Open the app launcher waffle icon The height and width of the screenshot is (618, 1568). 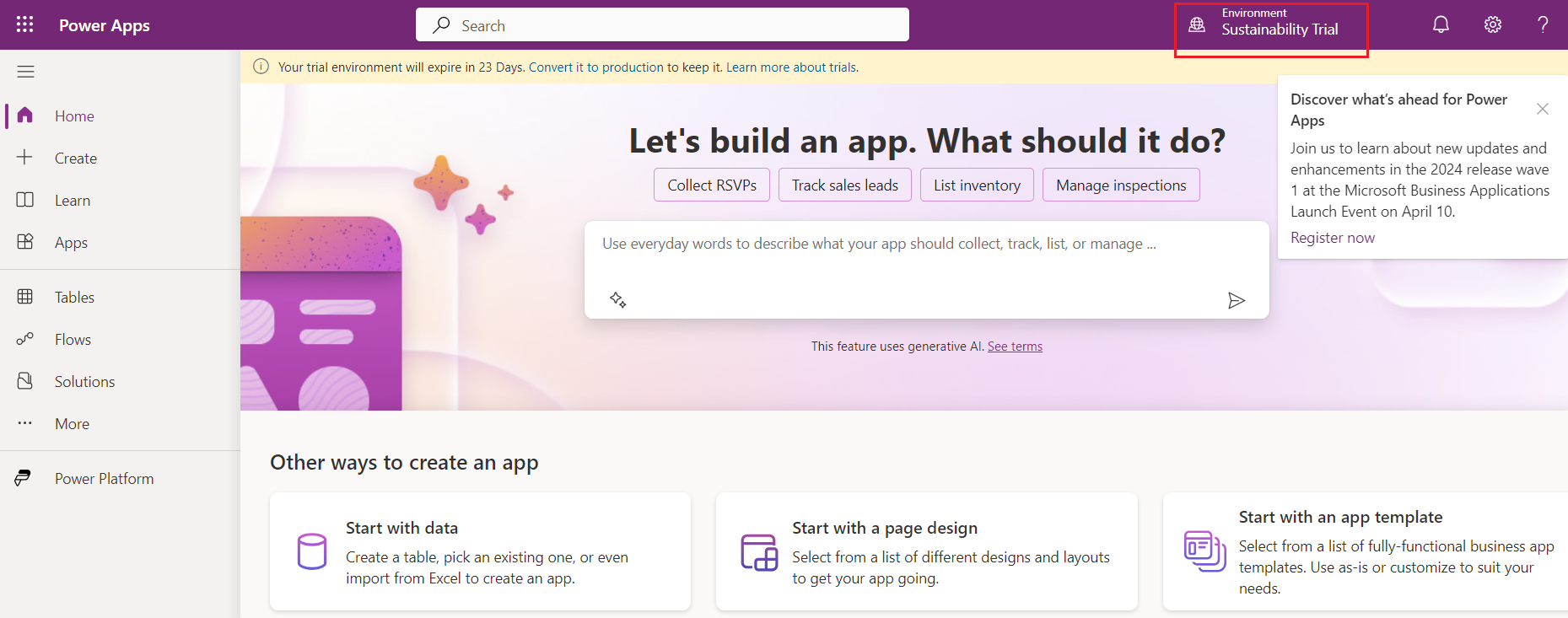click(x=25, y=24)
